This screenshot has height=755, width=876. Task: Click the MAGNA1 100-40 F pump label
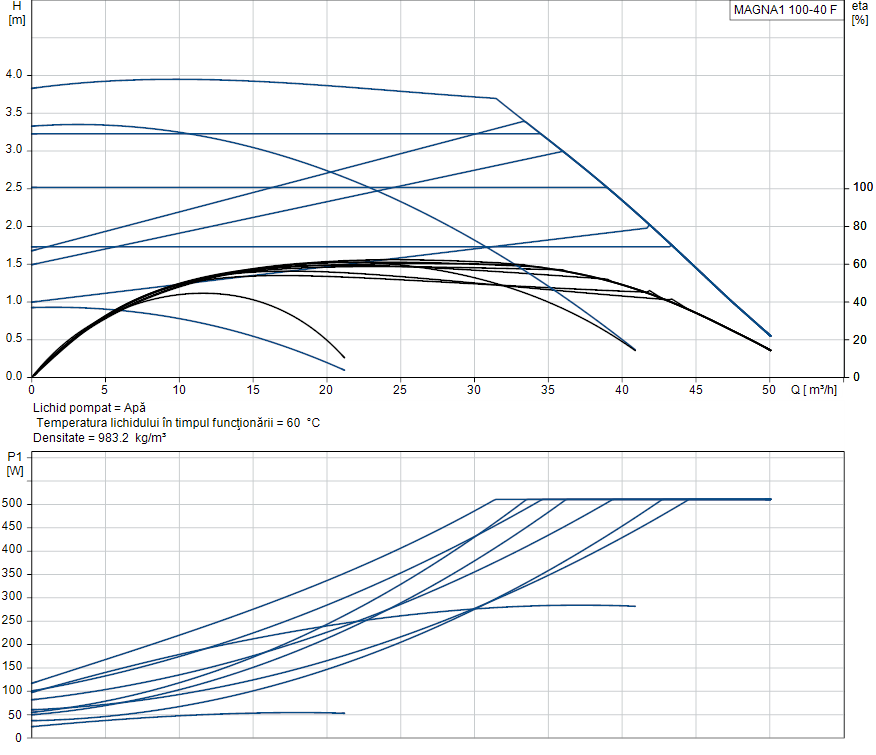[x=784, y=10]
